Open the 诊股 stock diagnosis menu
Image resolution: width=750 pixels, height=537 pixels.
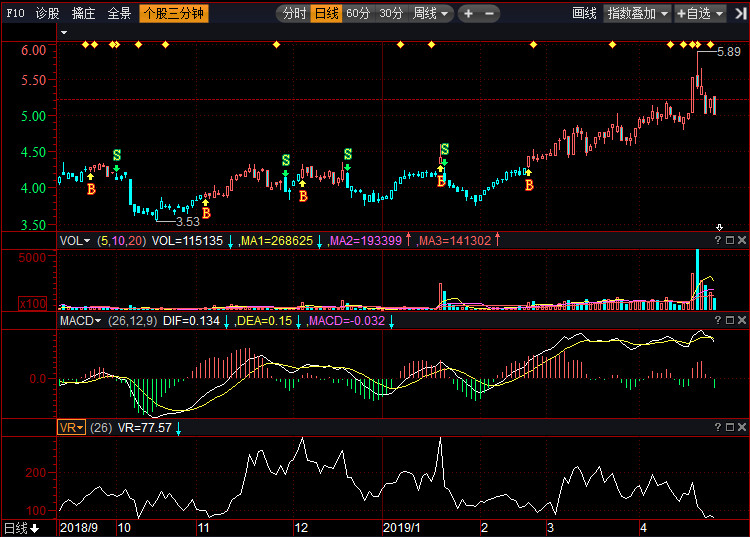pyautogui.click(x=47, y=14)
